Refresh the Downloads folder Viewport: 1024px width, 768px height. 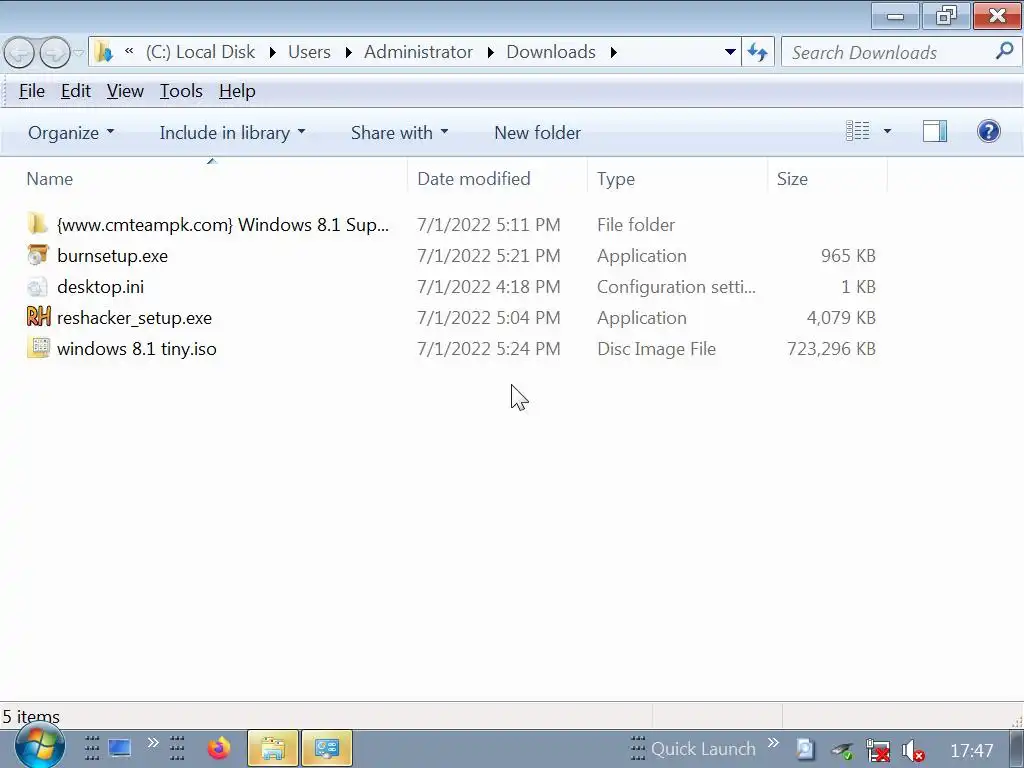tap(758, 52)
